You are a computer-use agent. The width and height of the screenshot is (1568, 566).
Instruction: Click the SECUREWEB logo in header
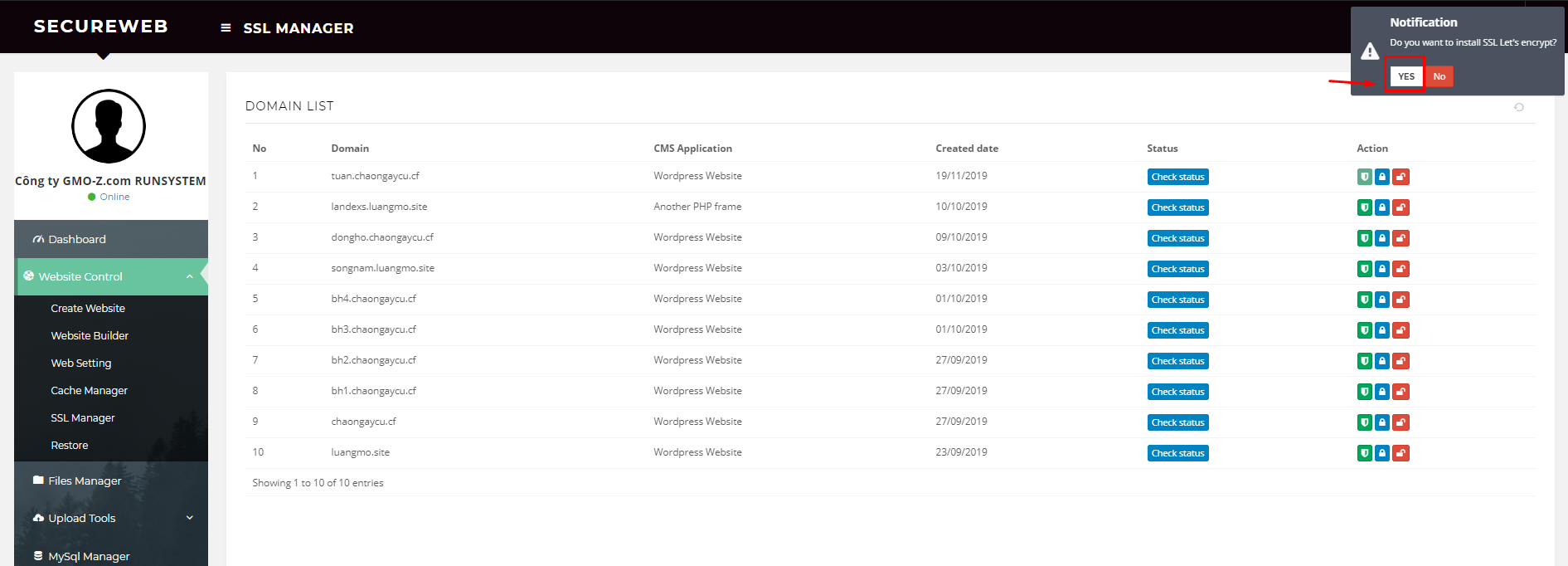pyautogui.click(x=101, y=27)
